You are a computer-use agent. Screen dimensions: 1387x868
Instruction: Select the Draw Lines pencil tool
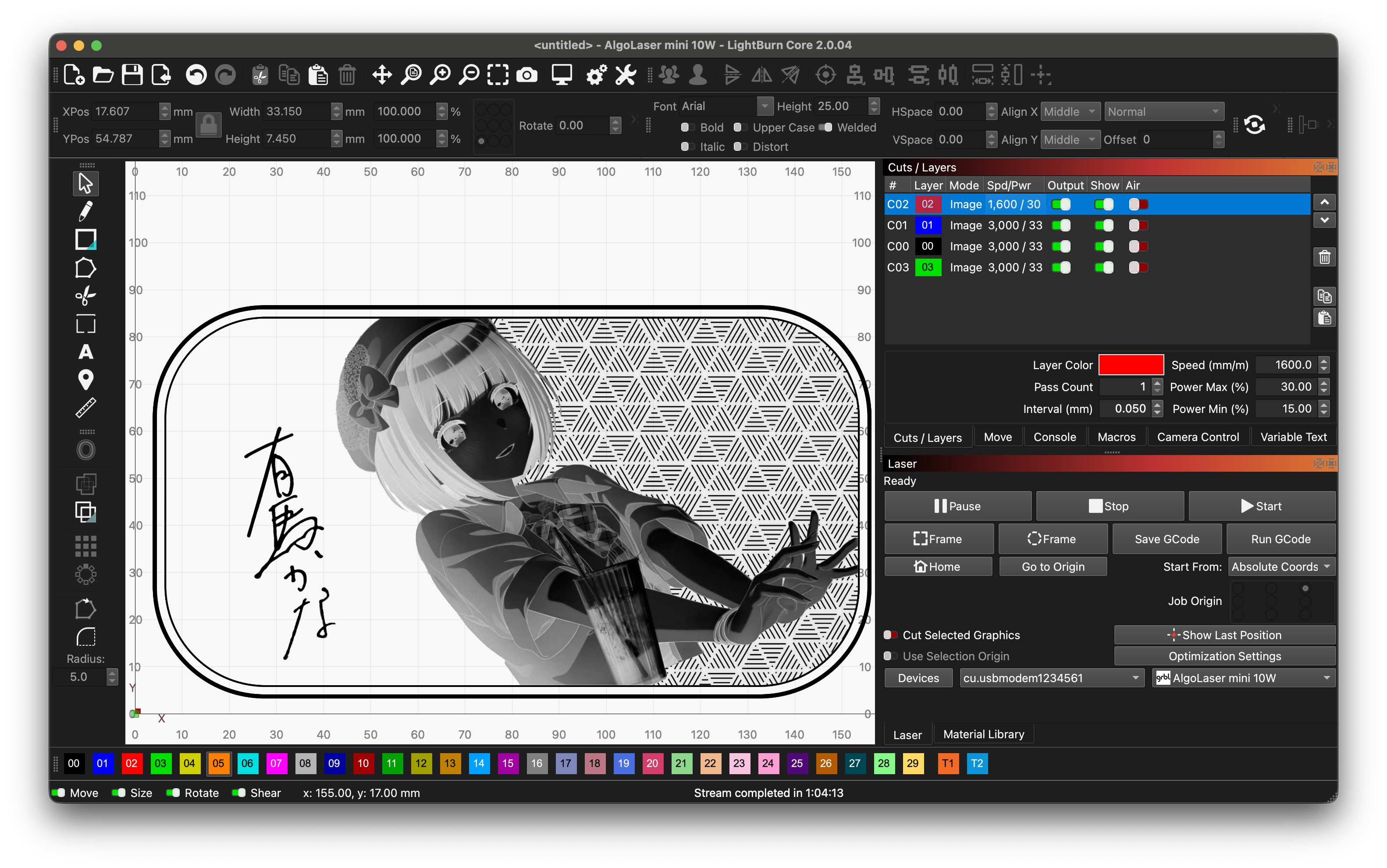pyautogui.click(x=85, y=211)
